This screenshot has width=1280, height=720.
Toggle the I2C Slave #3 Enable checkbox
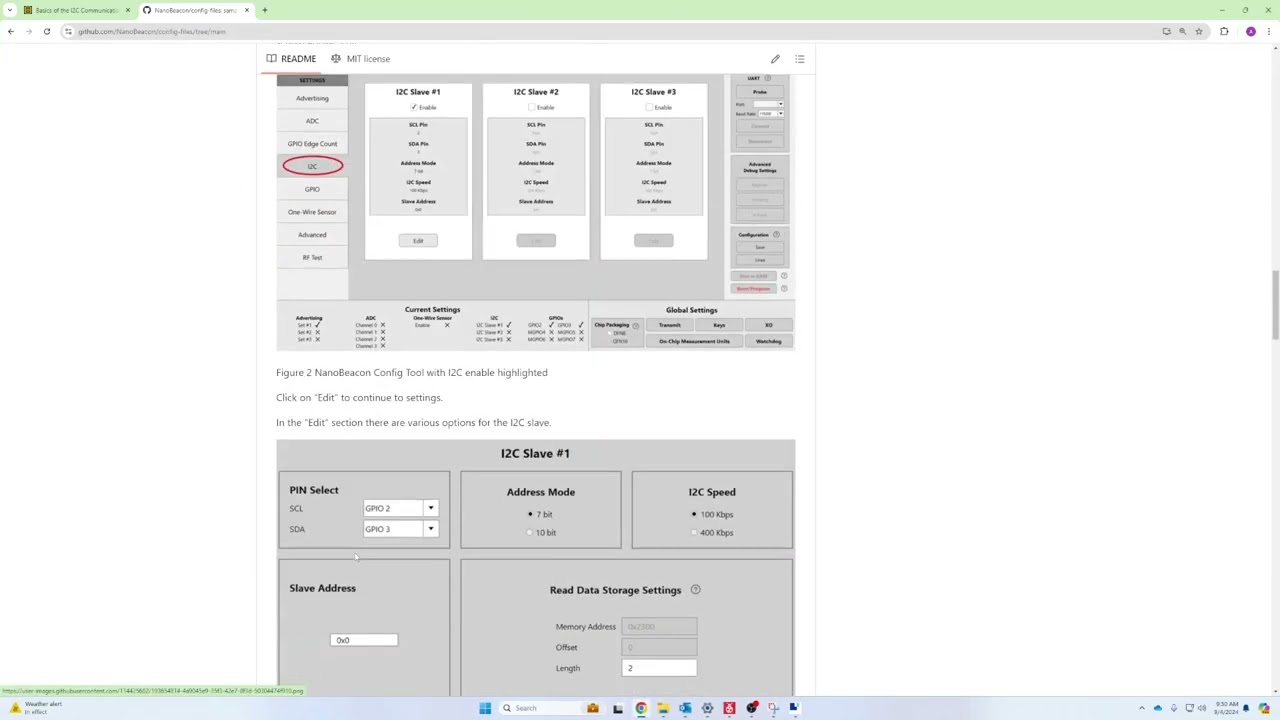click(x=649, y=107)
